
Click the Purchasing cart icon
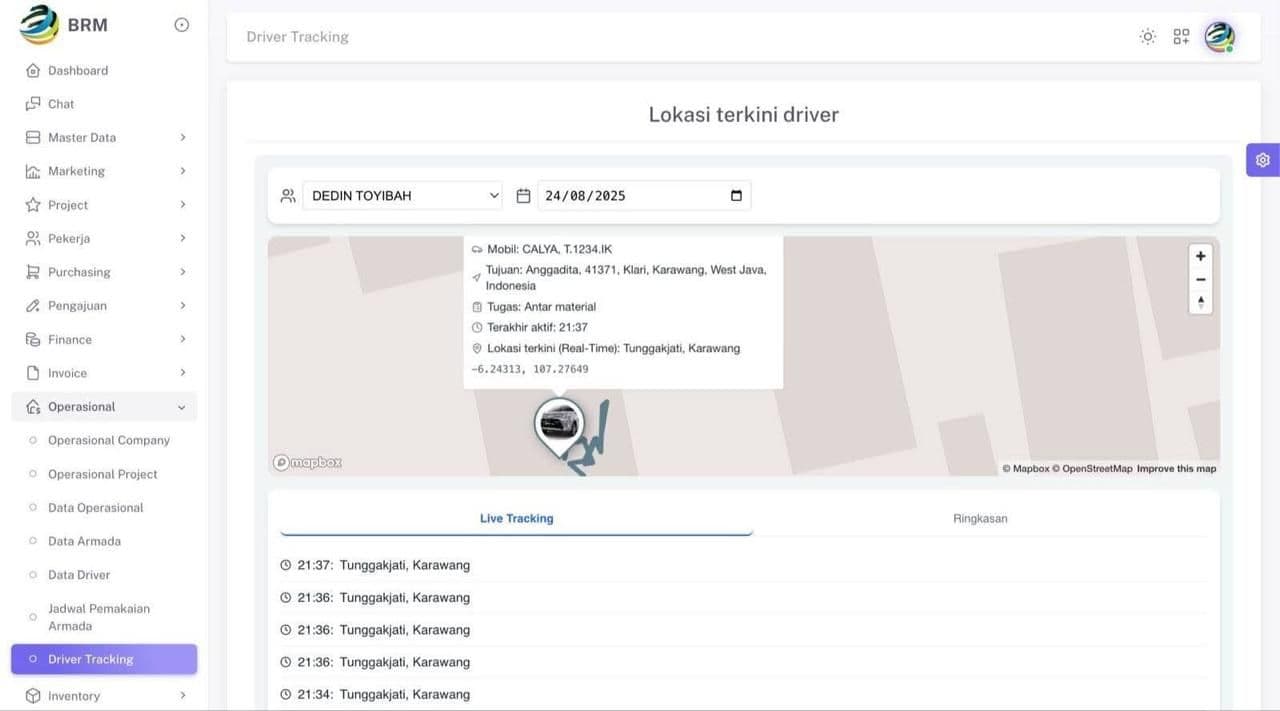33,272
